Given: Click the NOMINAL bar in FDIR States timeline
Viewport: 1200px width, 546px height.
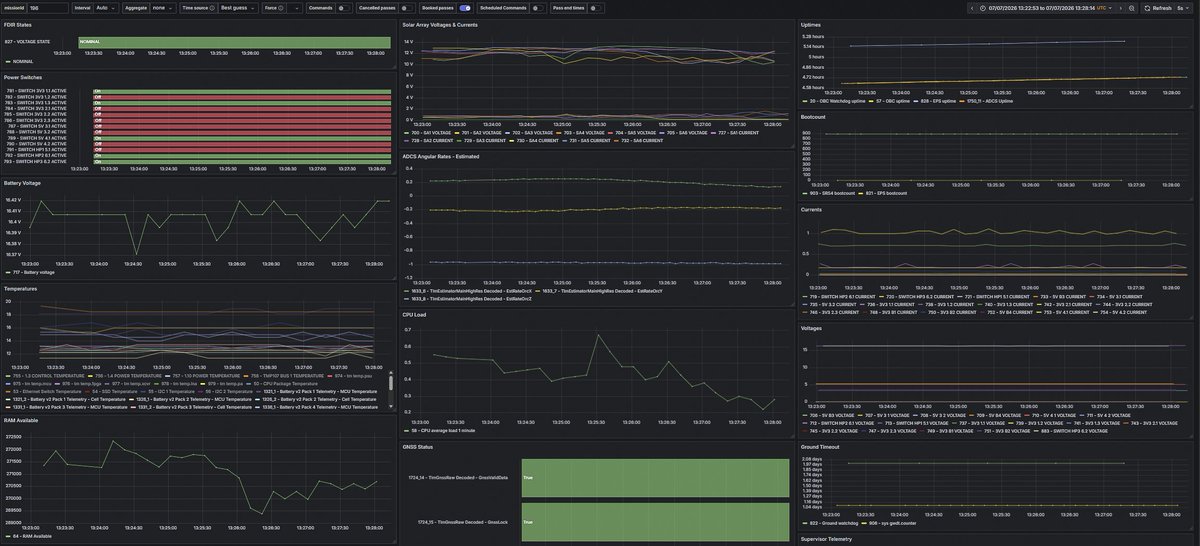Looking at the screenshot, I should click(x=233, y=42).
